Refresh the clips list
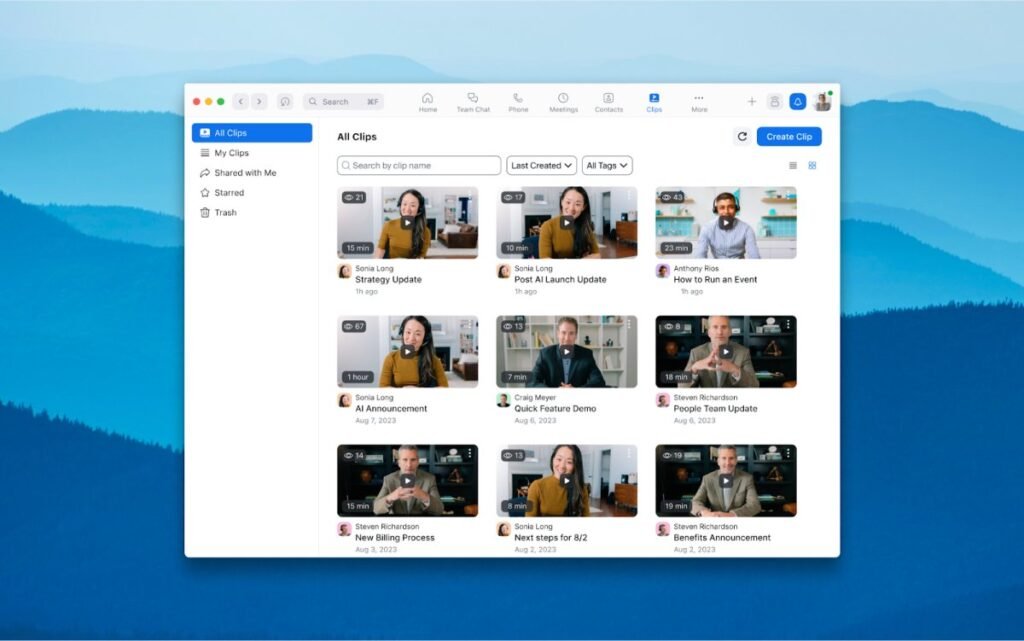Screen dimensions: 1024x641 coord(741,136)
